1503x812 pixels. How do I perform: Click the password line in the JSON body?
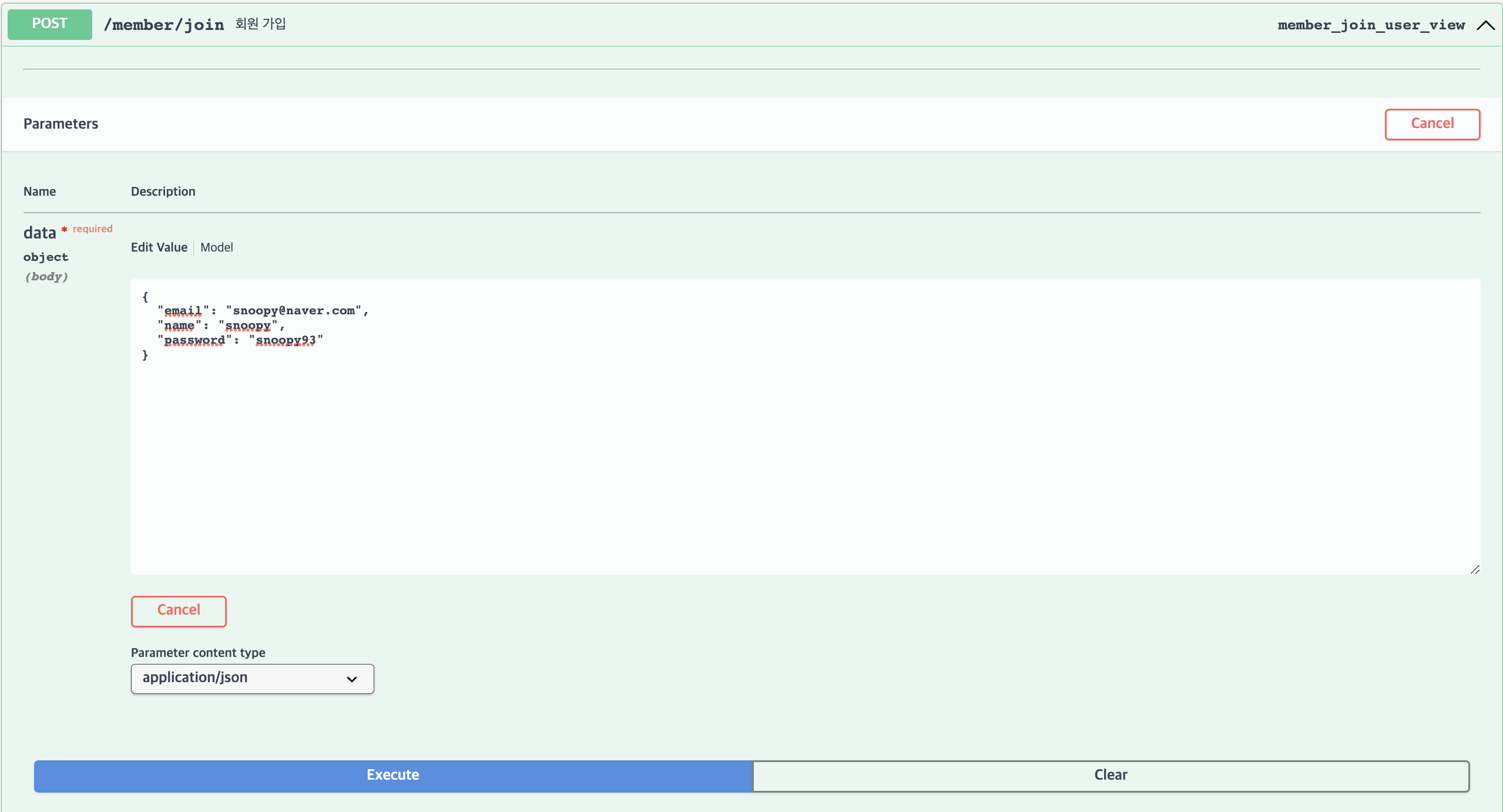pyautogui.click(x=240, y=340)
